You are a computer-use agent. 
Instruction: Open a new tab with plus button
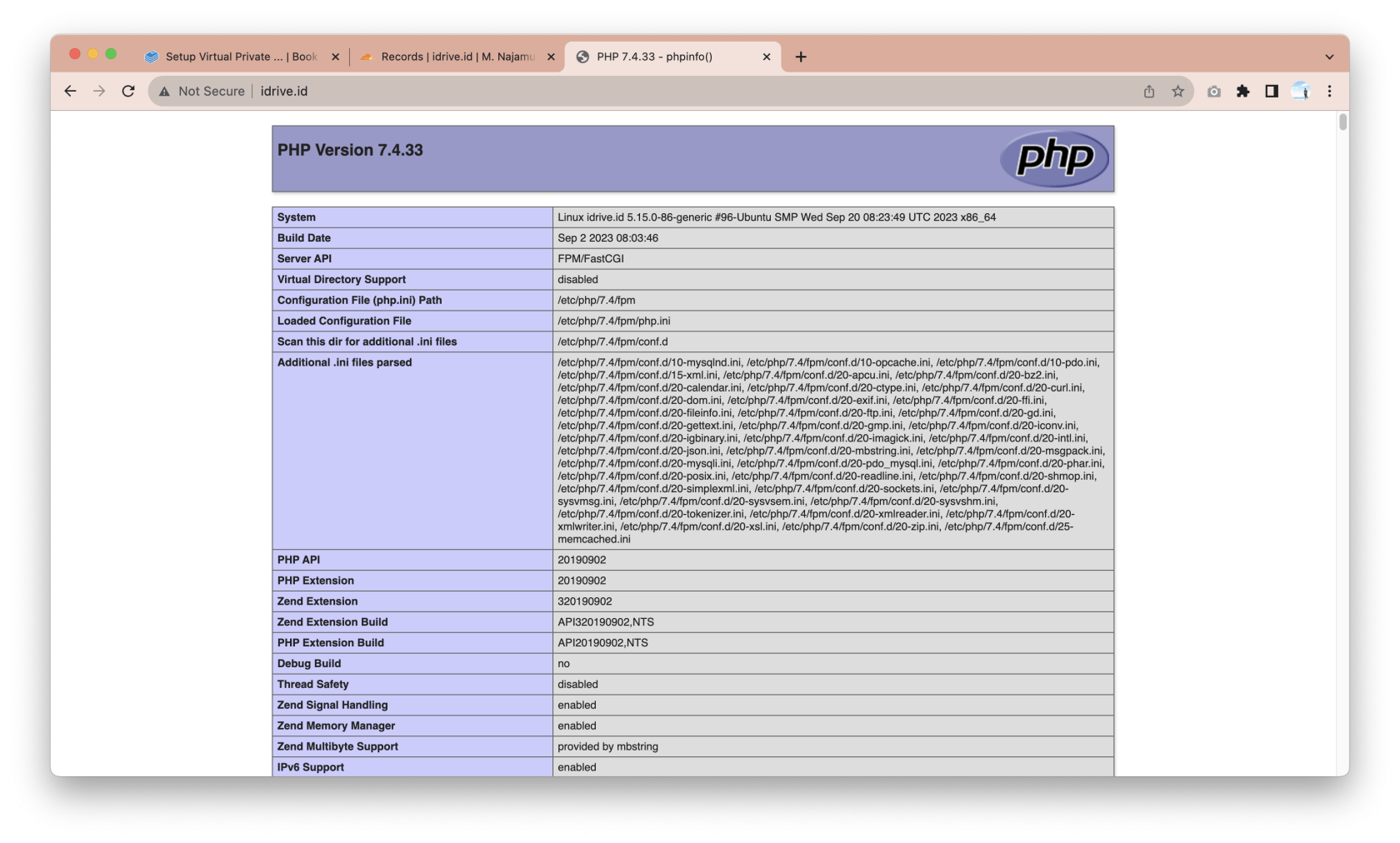[801, 57]
